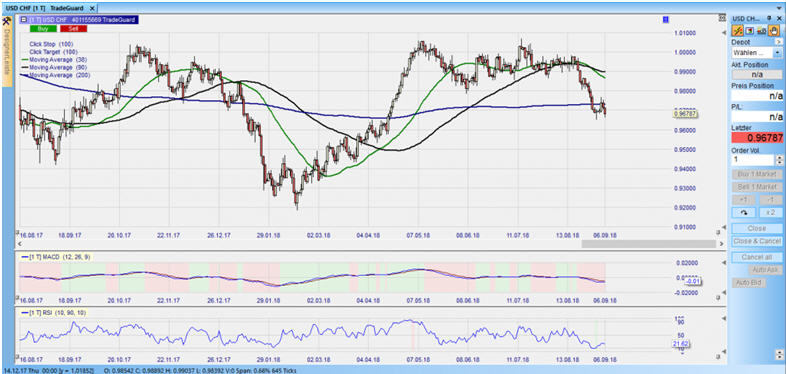Click the +1 volume button
This screenshot has height=374, width=786.
[744, 200]
